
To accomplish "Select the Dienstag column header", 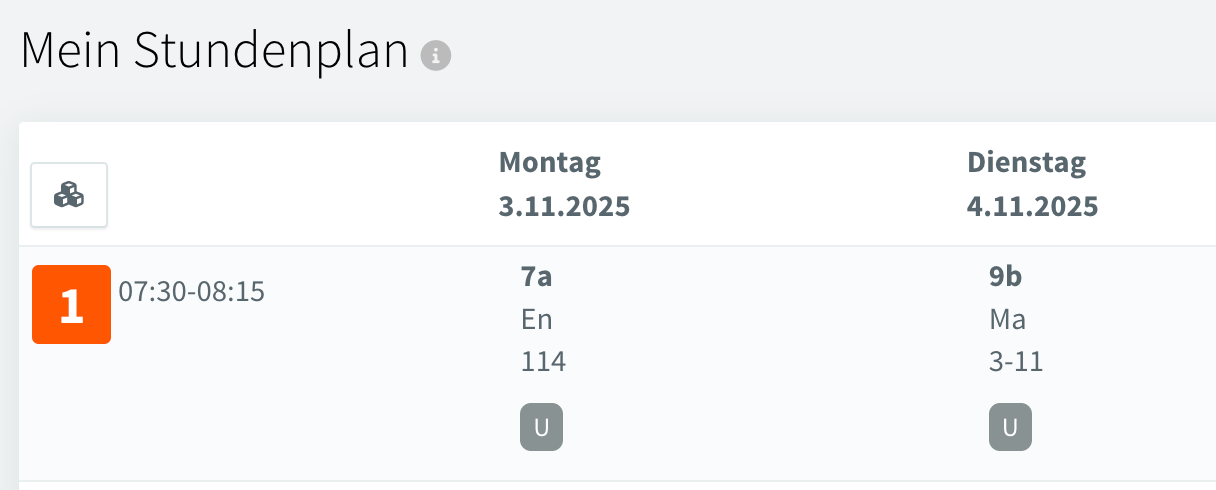I will click(1026, 162).
